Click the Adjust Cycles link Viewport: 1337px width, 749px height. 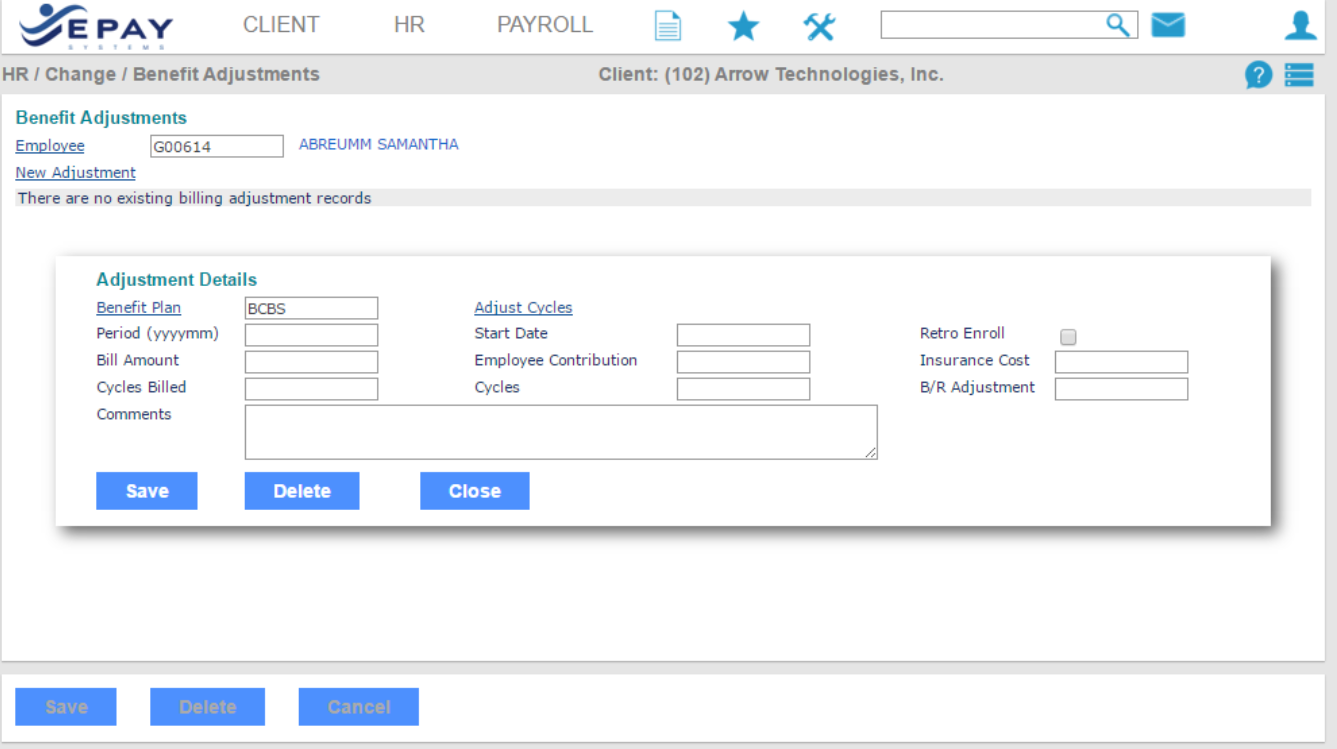pyautogui.click(x=523, y=307)
